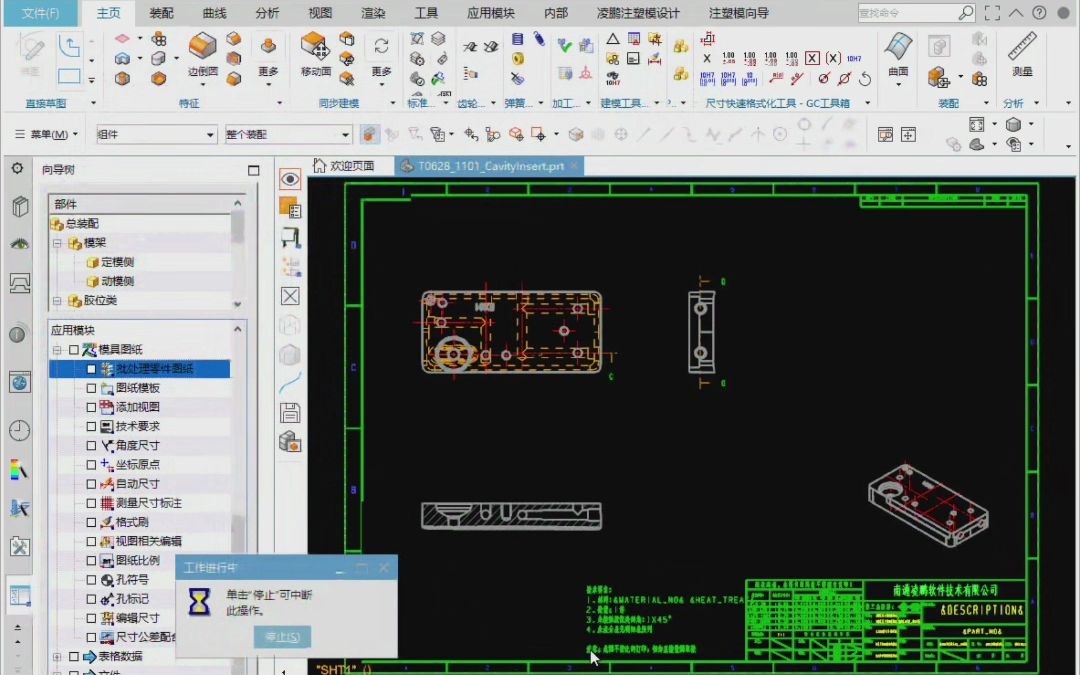Click the fit view icon

pos(977,124)
